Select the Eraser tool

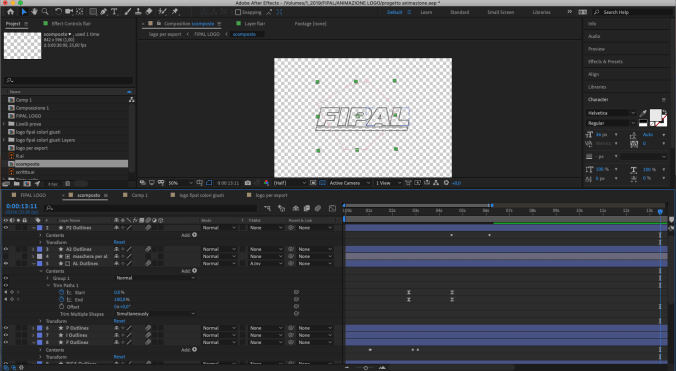(149, 12)
